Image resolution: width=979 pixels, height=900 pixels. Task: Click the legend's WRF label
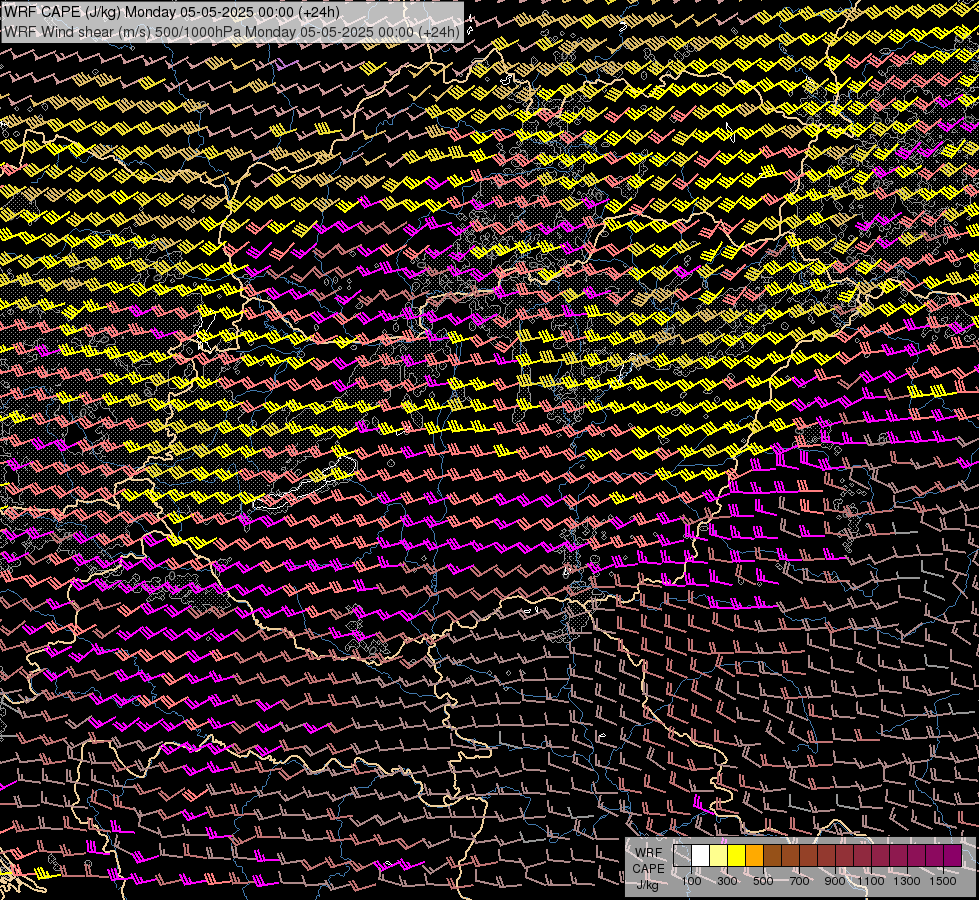(x=649, y=853)
